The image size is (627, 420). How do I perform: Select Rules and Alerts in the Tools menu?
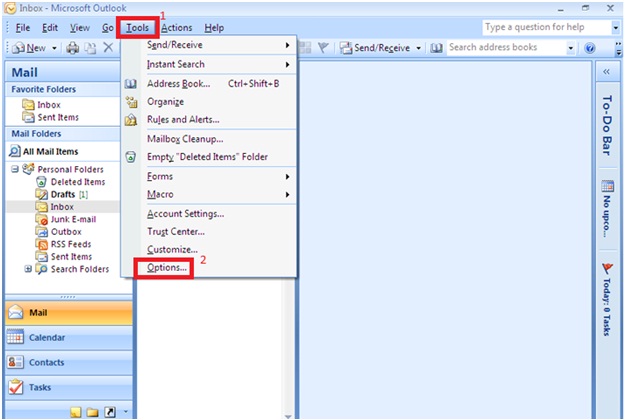pyautogui.click(x=182, y=119)
